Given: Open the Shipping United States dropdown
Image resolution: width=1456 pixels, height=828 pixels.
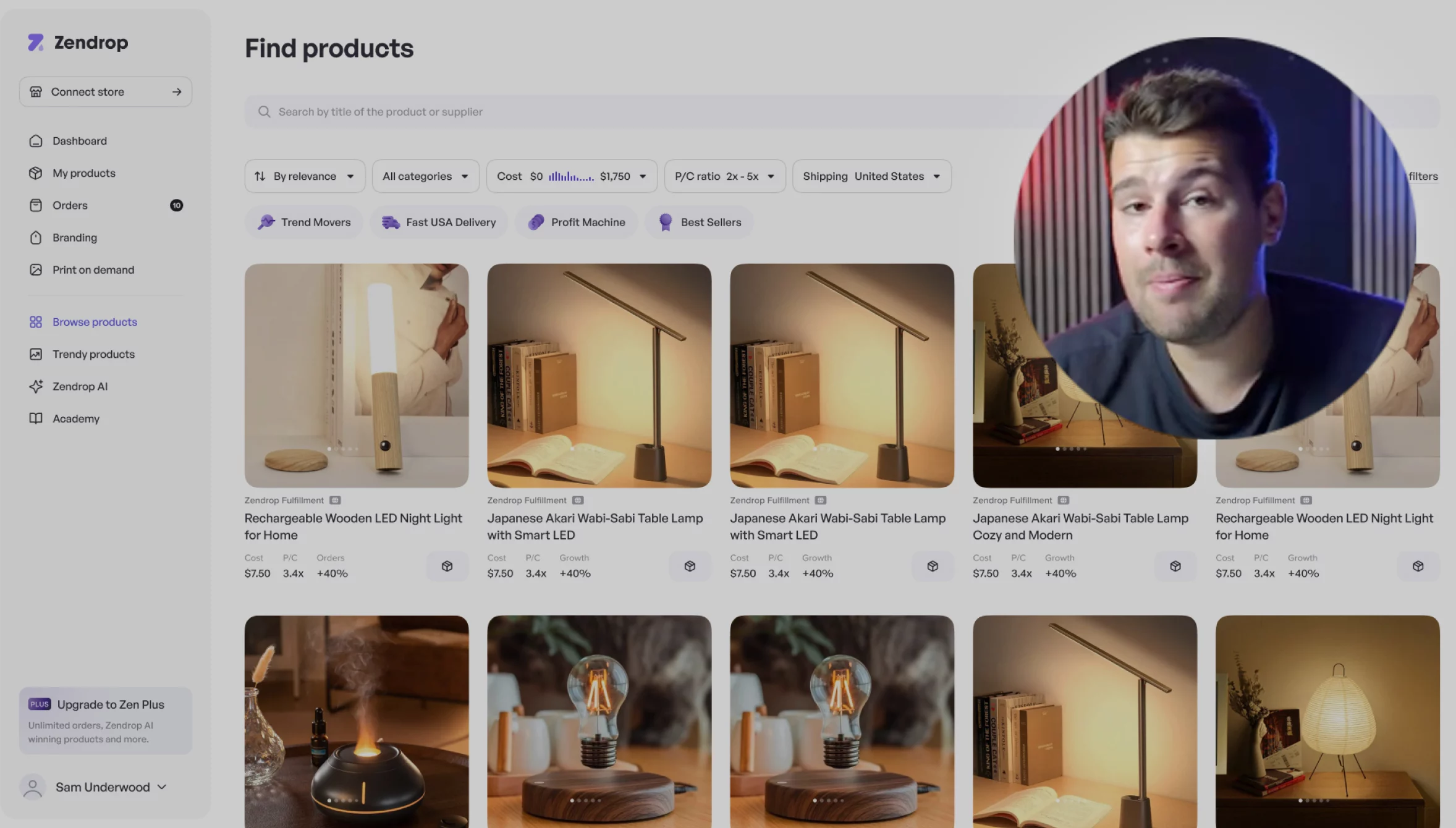Looking at the screenshot, I should (871, 176).
